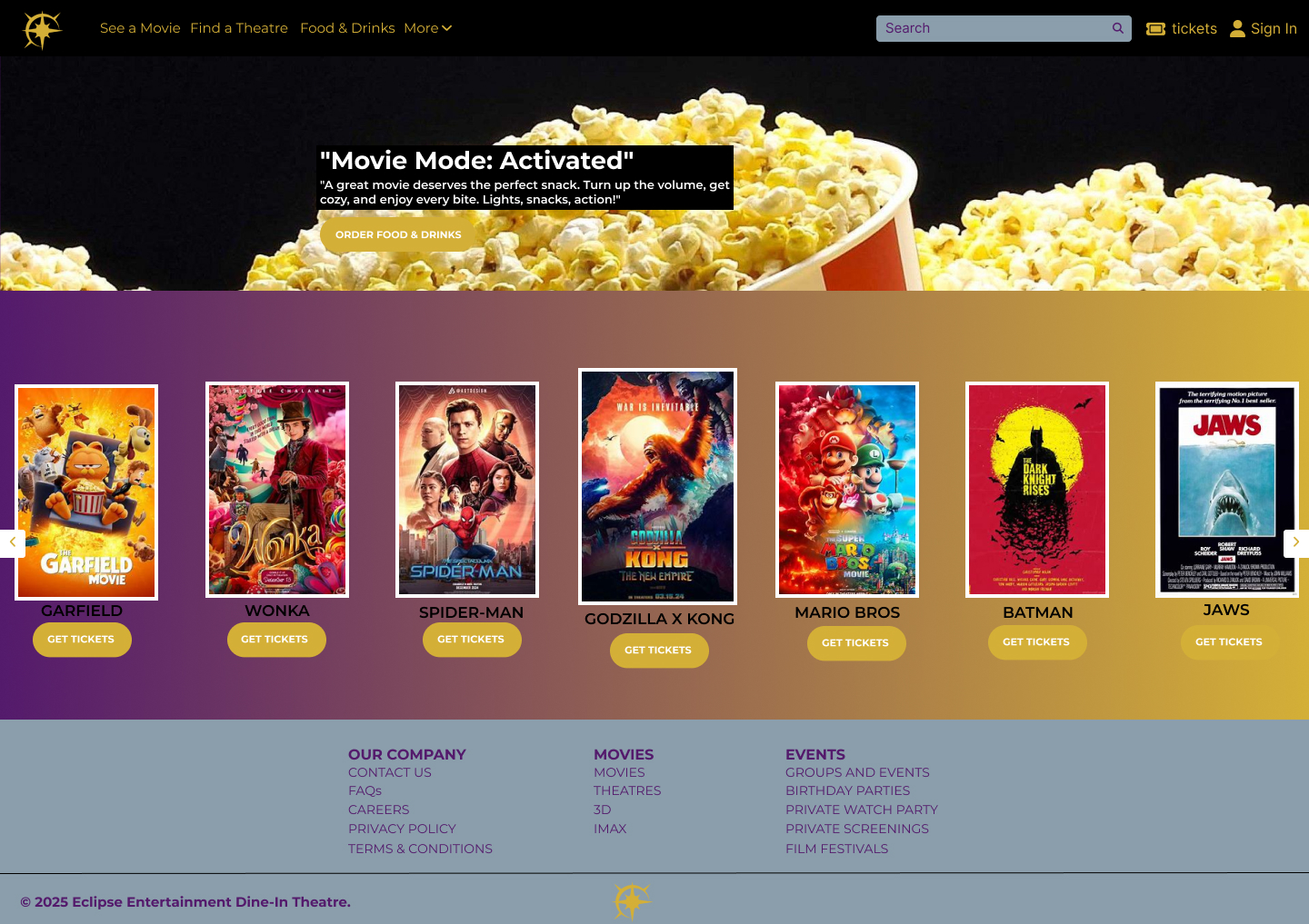Open the See a Movie menu

[140, 28]
